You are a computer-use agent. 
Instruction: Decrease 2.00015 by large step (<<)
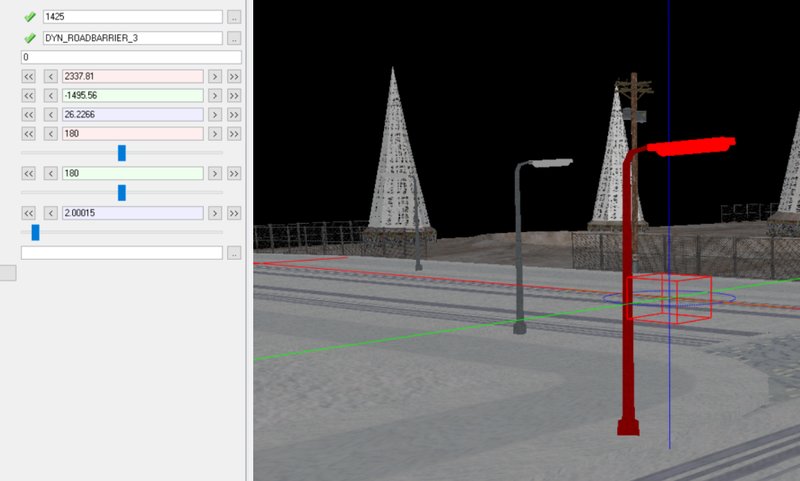(29, 213)
